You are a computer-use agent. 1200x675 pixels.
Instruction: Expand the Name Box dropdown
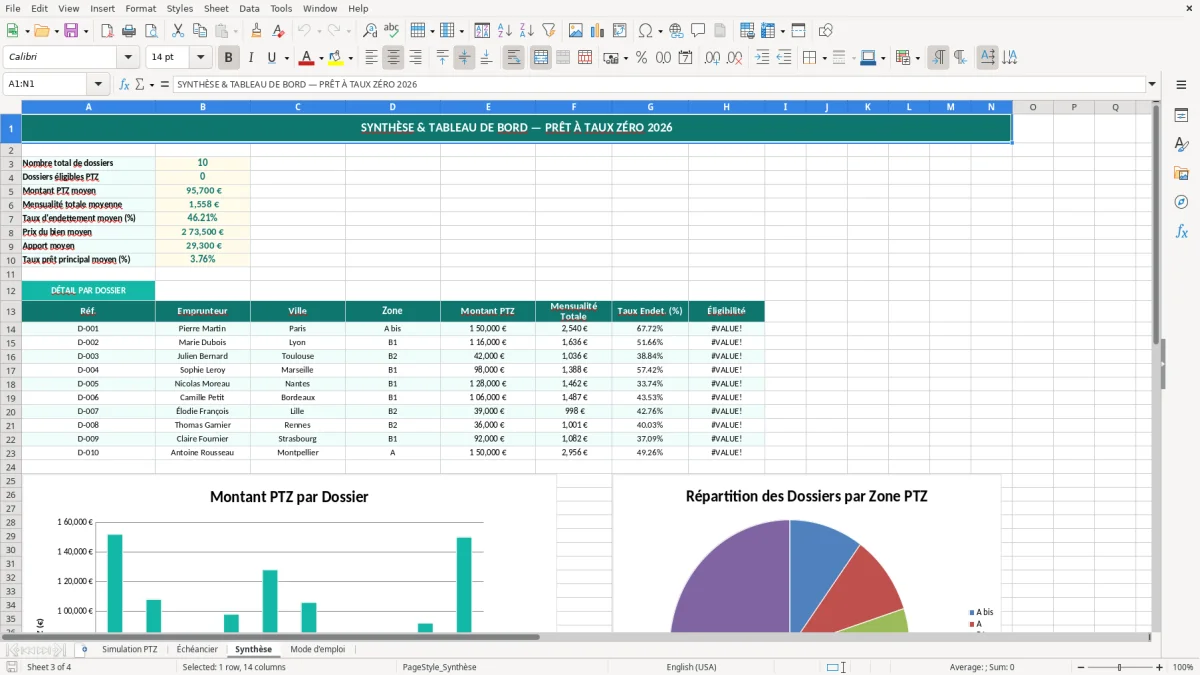tap(99, 84)
